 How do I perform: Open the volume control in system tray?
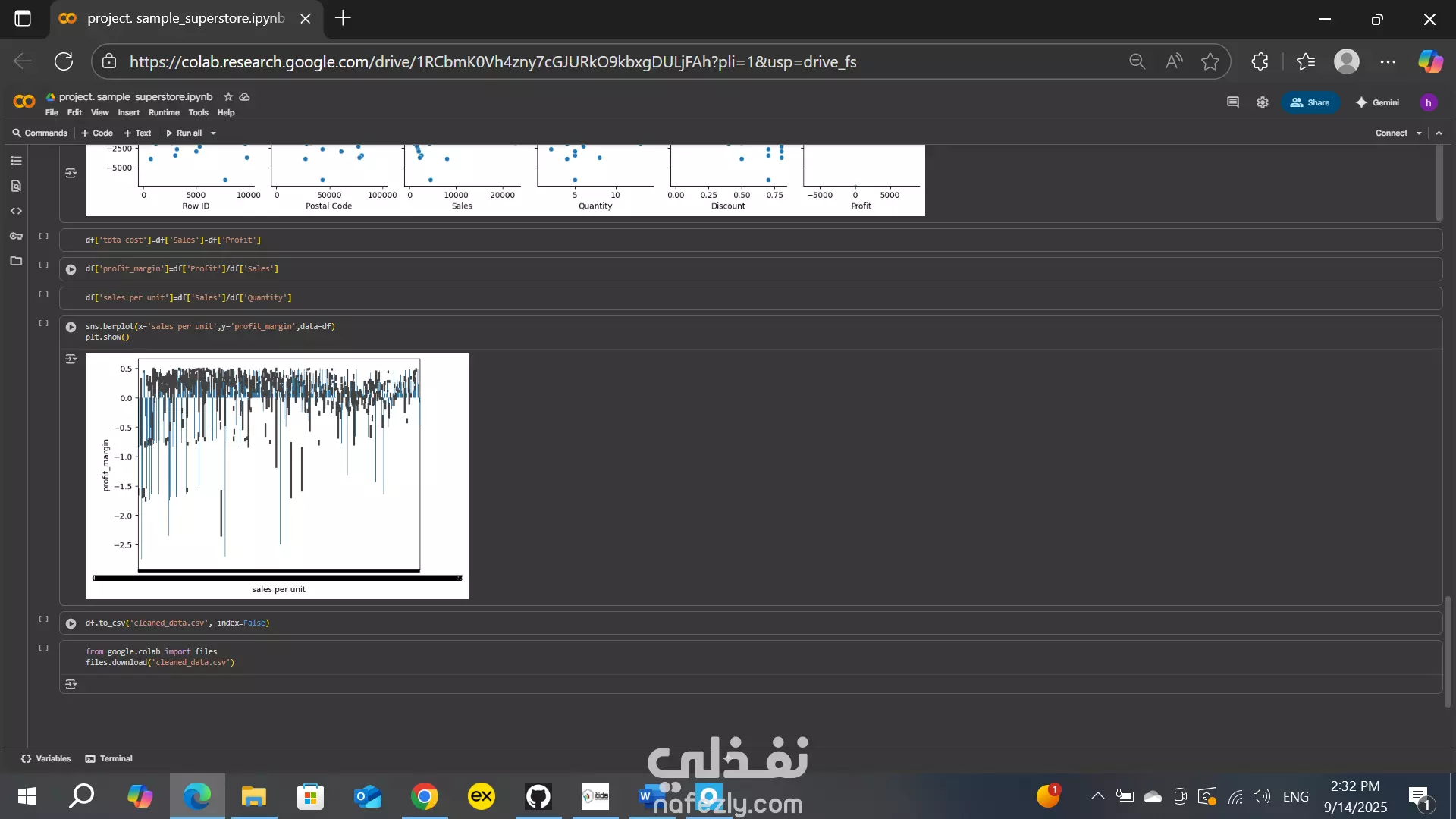[x=1262, y=796]
